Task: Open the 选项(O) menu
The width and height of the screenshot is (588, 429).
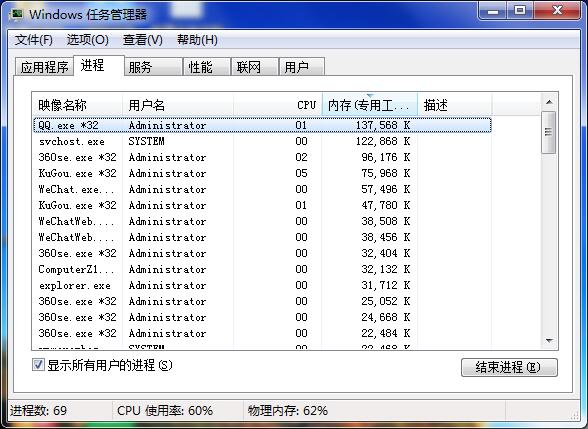Action: click(87, 40)
